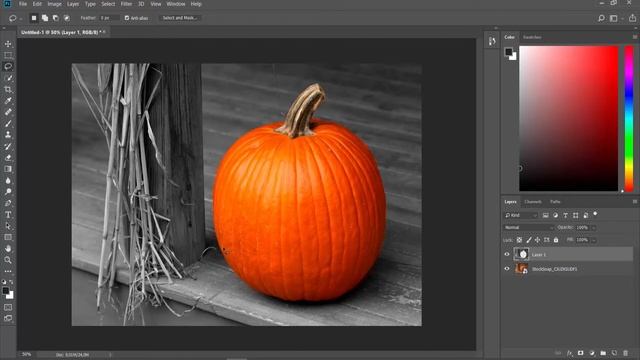Screen dimensions: 640x360
Task: Open the Opacity slider dropdown arrow
Action: (x=594, y=228)
